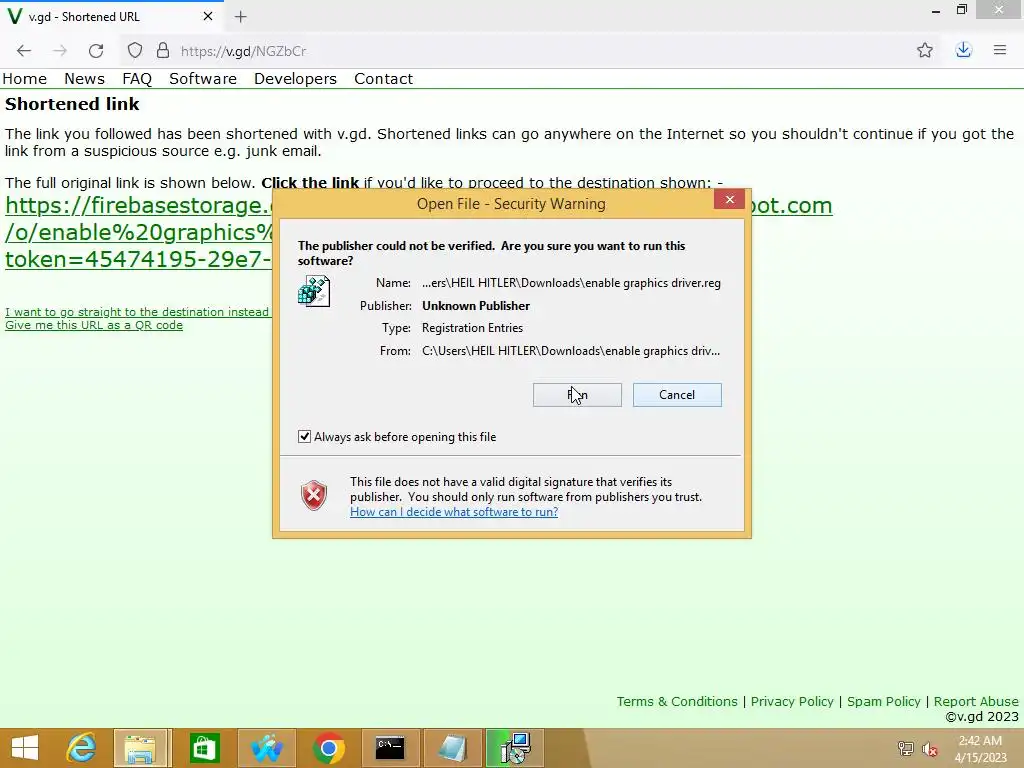Viewport: 1024px width, 768px height.
Task: Bookmark this page with the star icon
Action: point(925,50)
